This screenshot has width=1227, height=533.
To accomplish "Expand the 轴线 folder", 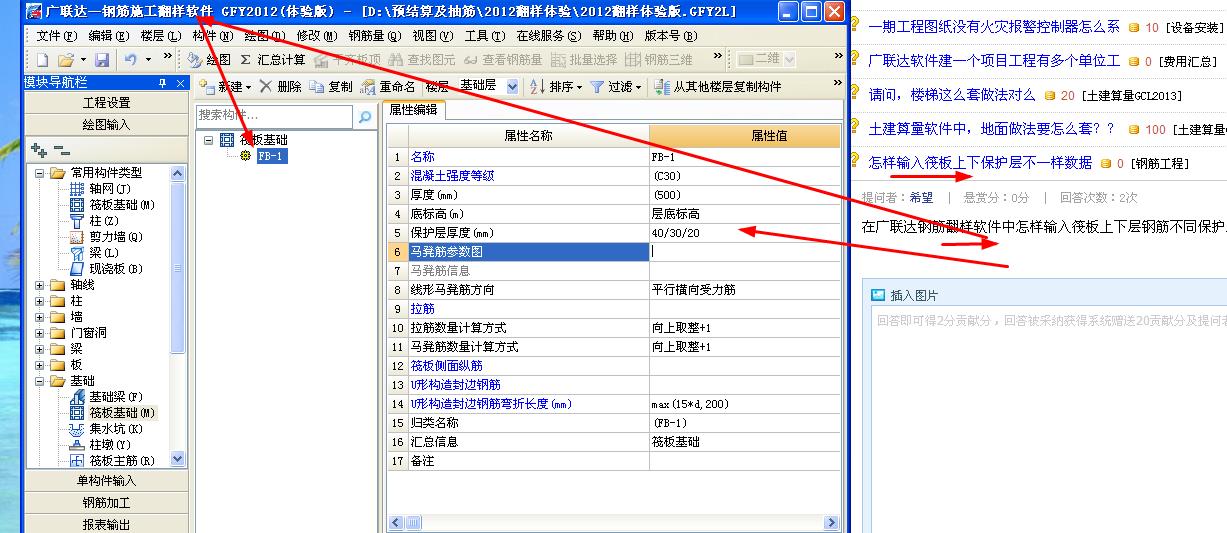I will pos(41,285).
